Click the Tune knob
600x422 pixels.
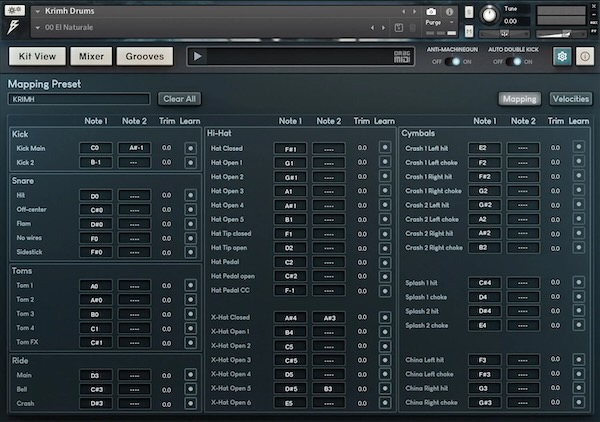[x=489, y=15]
